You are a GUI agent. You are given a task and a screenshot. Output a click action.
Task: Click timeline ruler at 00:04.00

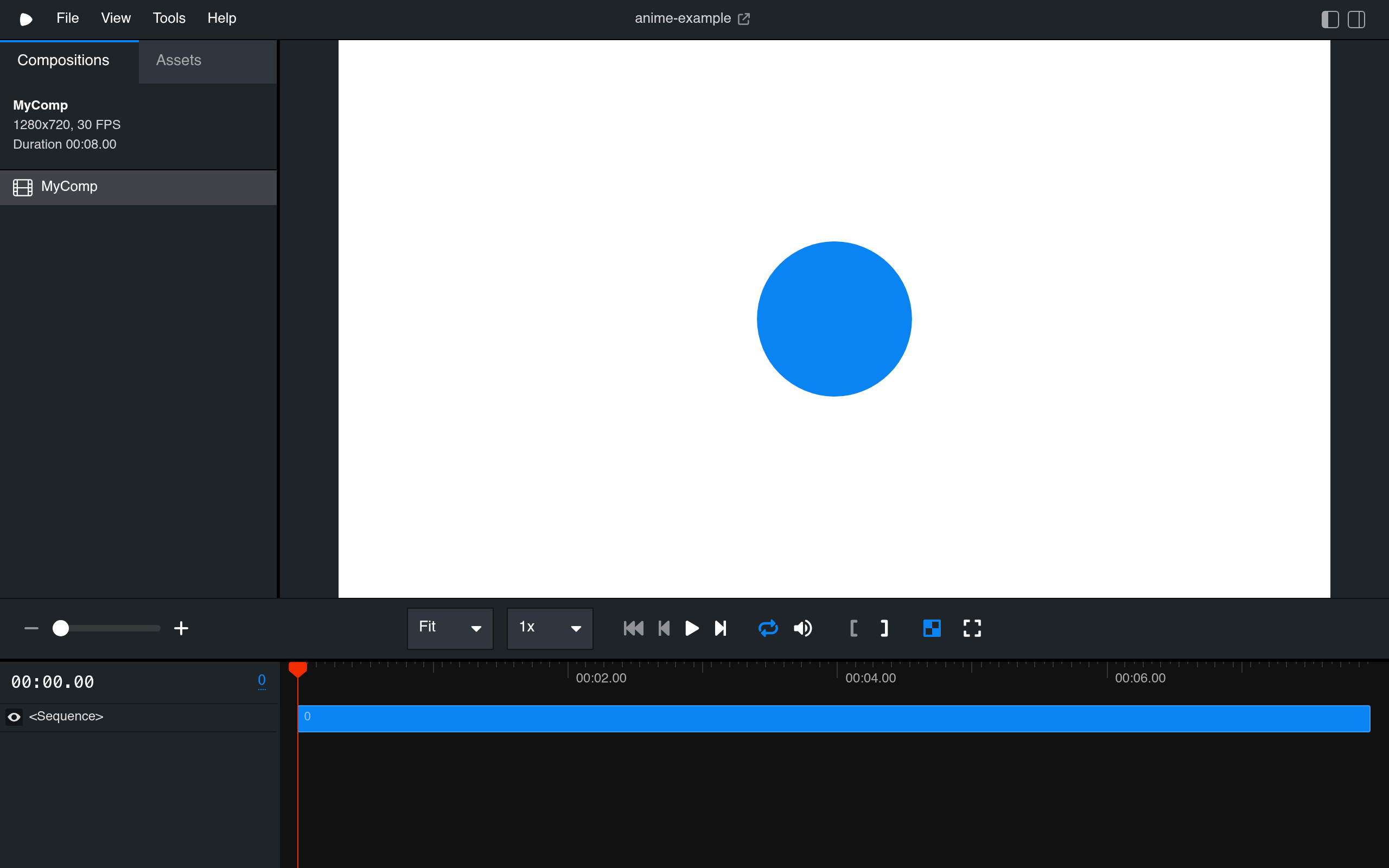click(x=870, y=678)
